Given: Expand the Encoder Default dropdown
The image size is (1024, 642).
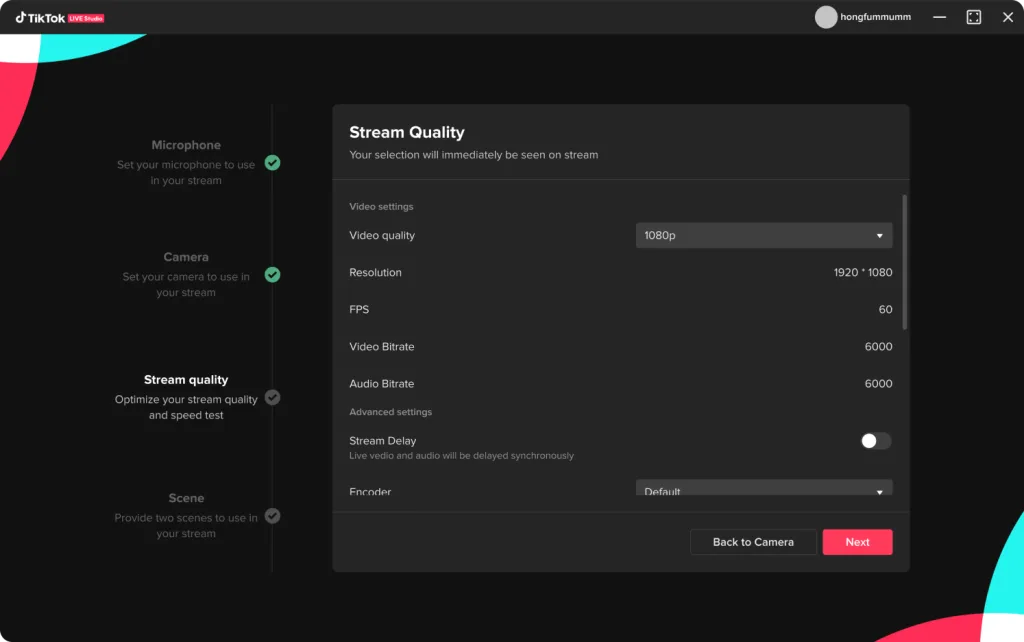Looking at the screenshot, I should click(x=763, y=489).
